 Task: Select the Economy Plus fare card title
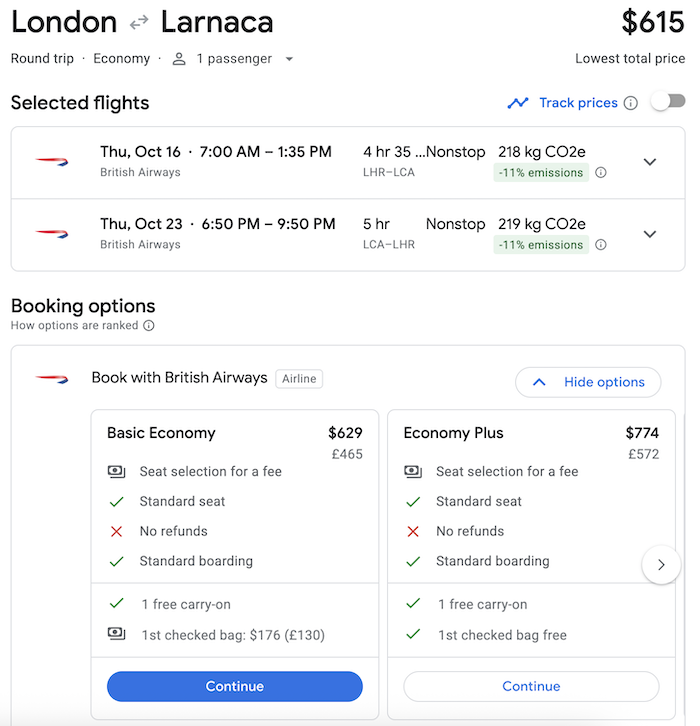(x=453, y=433)
